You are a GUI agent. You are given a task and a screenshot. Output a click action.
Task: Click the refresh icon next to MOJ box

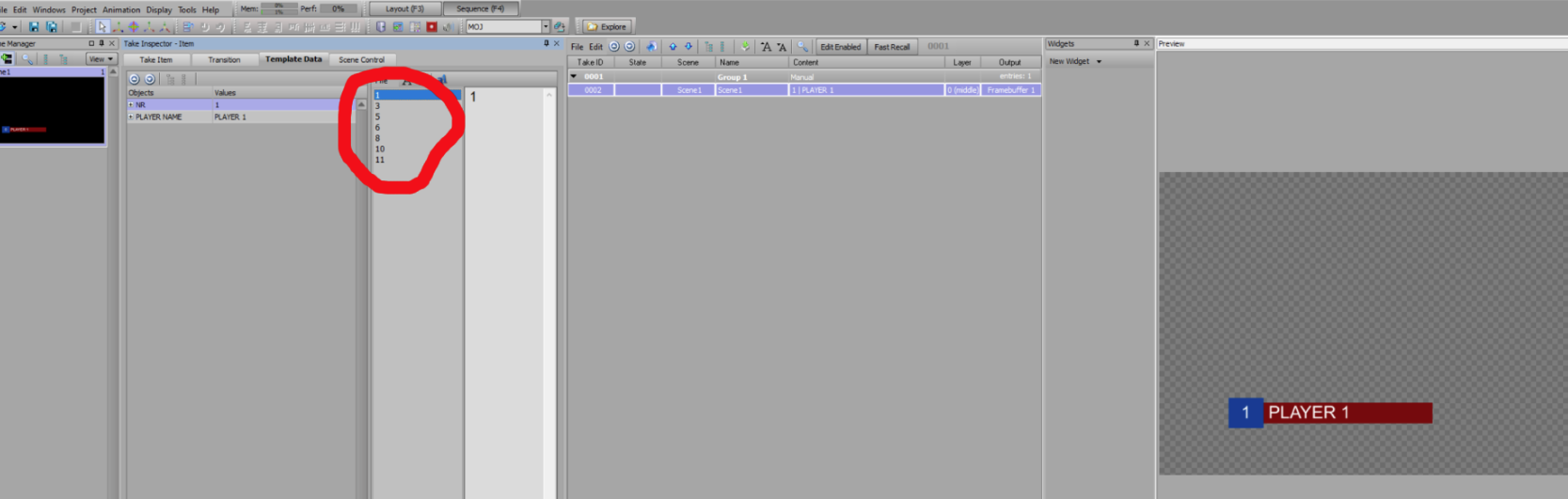click(559, 27)
